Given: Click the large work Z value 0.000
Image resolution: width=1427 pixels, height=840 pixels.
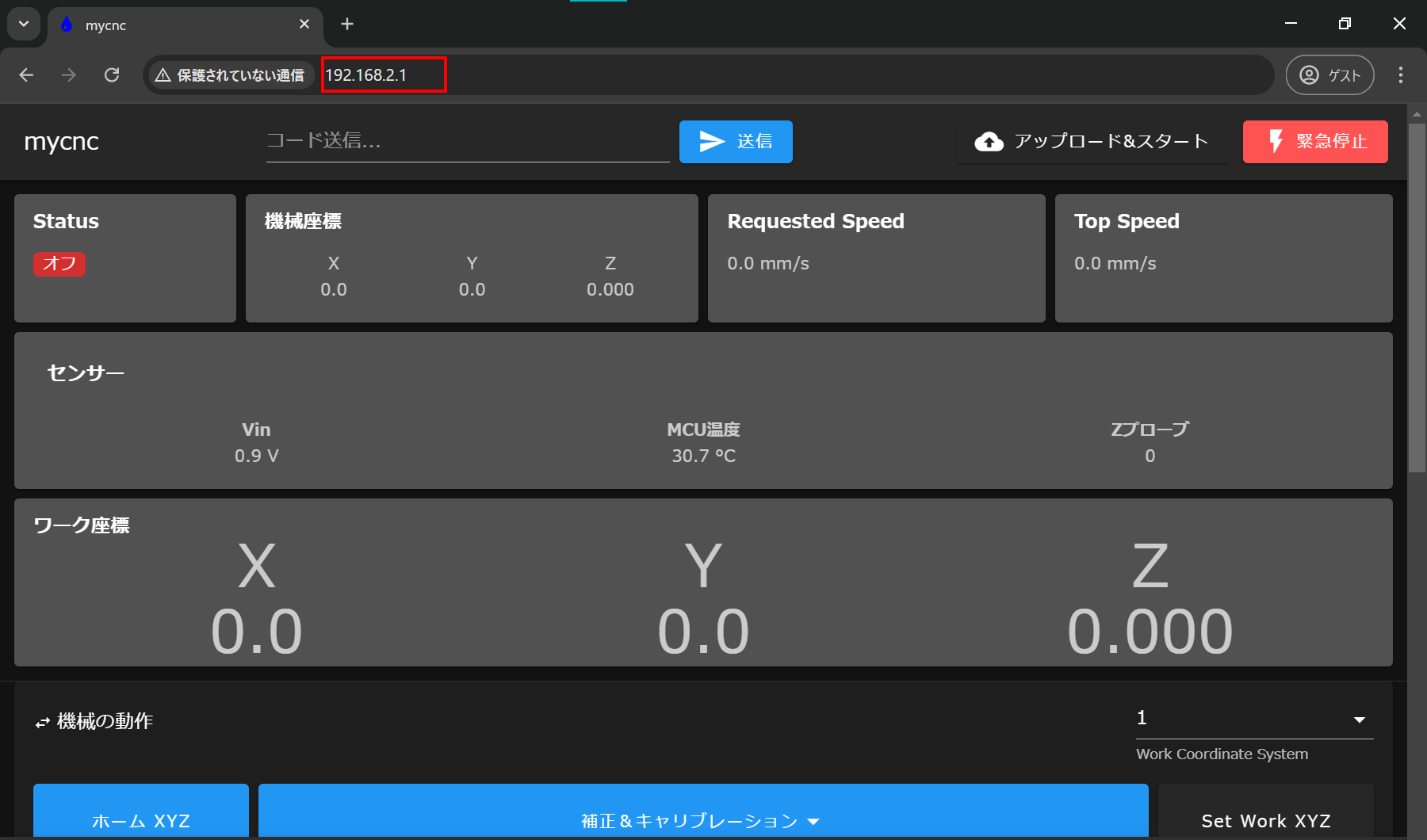Looking at the screenshot, I should pos(1150,632).
